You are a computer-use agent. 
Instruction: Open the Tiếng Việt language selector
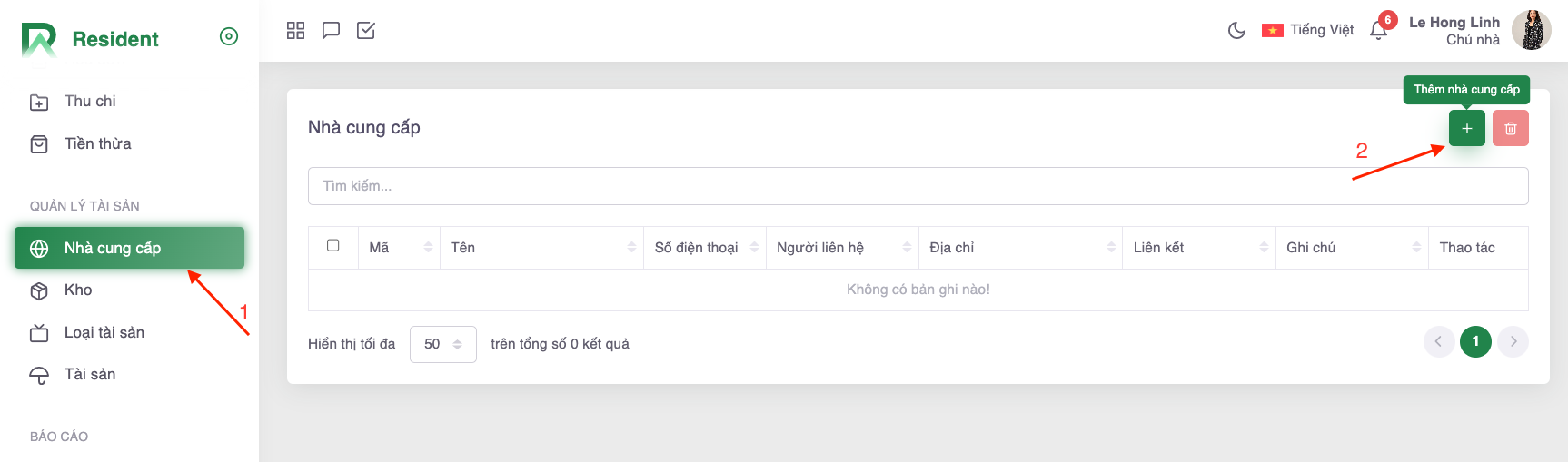[x=1307, y=30]
